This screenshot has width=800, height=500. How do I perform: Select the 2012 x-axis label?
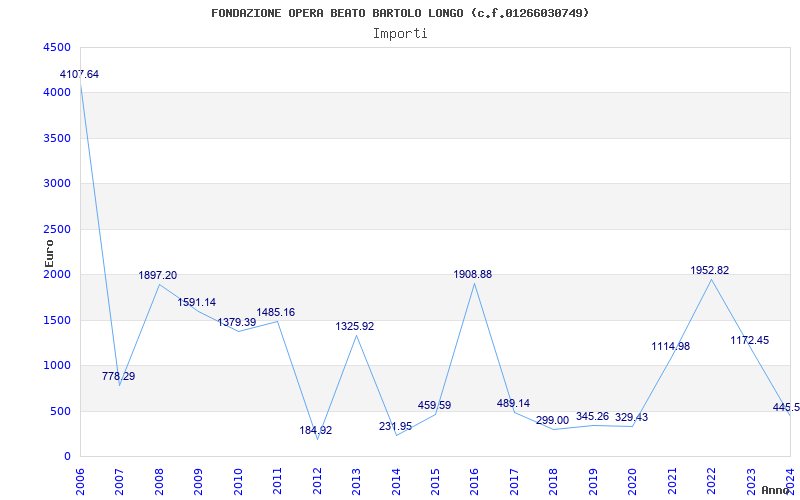coord(317,481)
